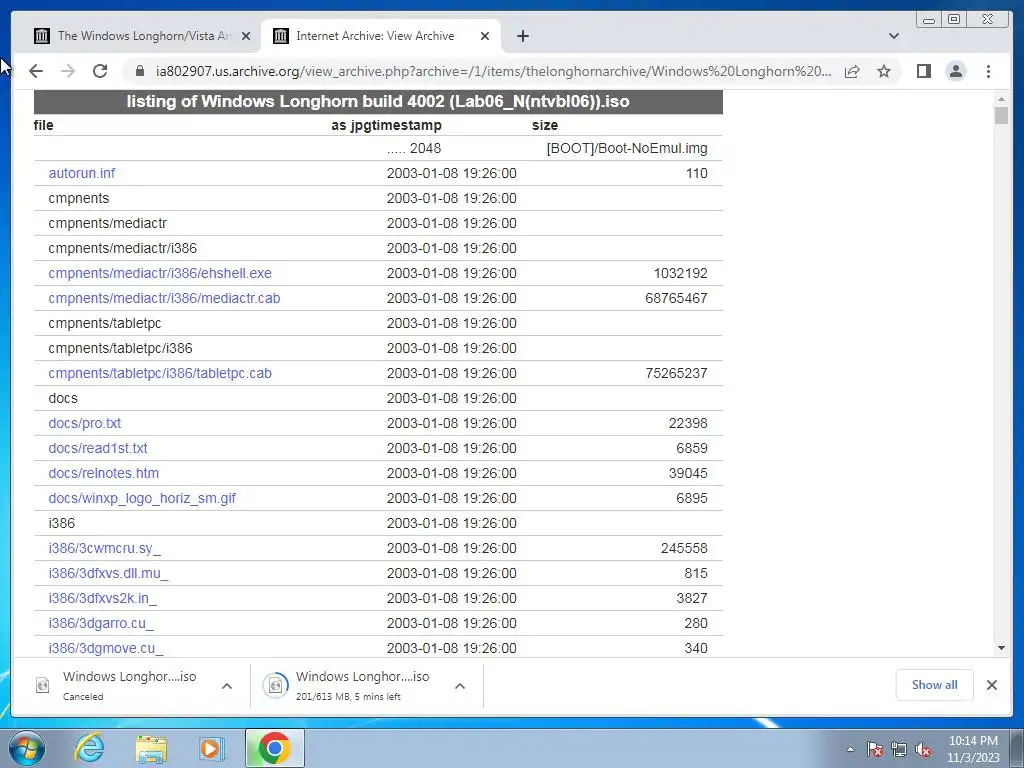Open Windows Media Player from taskbar
Viewport: 1024px width, 768px height.
click(x=211, y=748)
